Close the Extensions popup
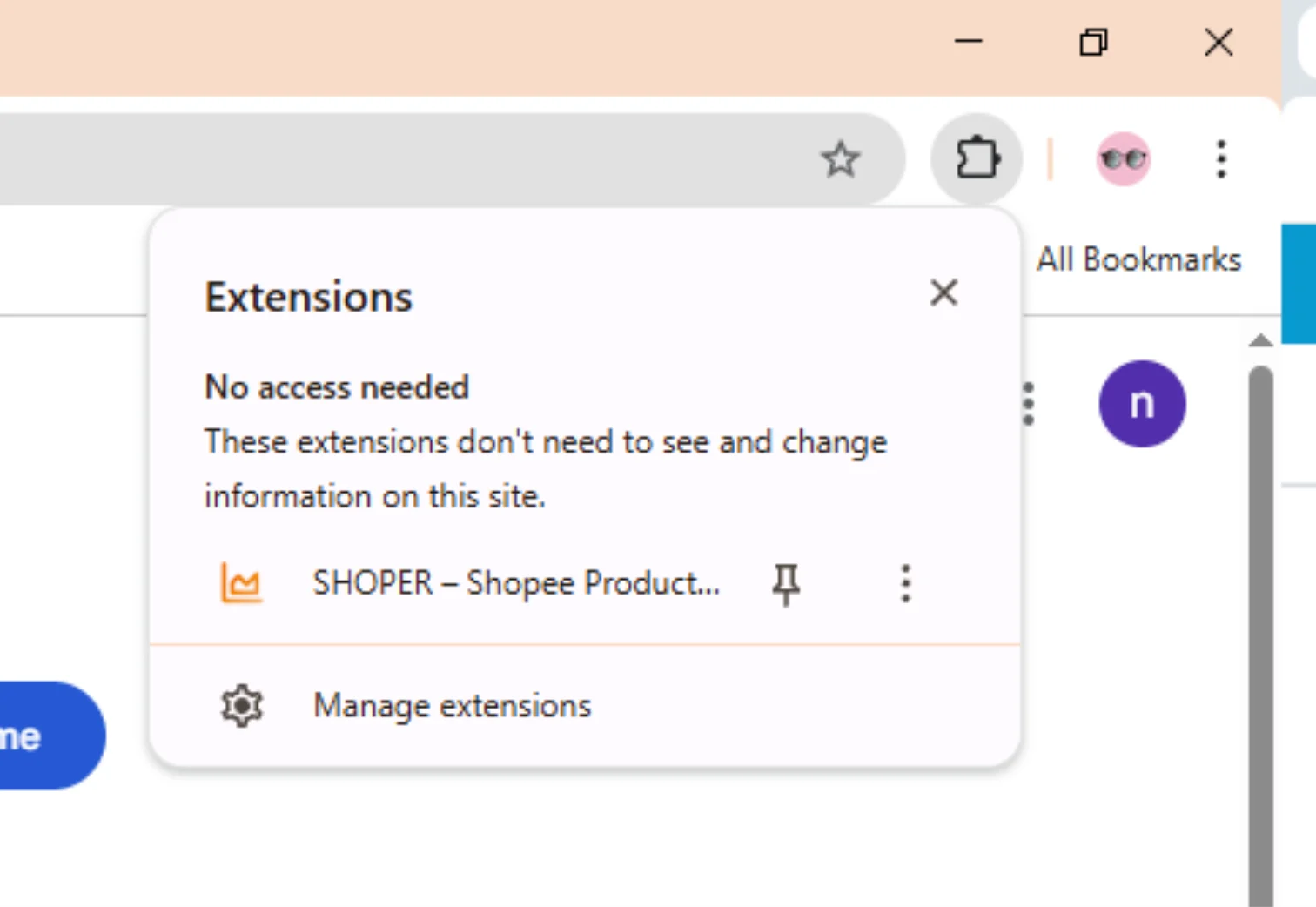Viewport: 1316px width, 907px height. click(x=943, y=293)
